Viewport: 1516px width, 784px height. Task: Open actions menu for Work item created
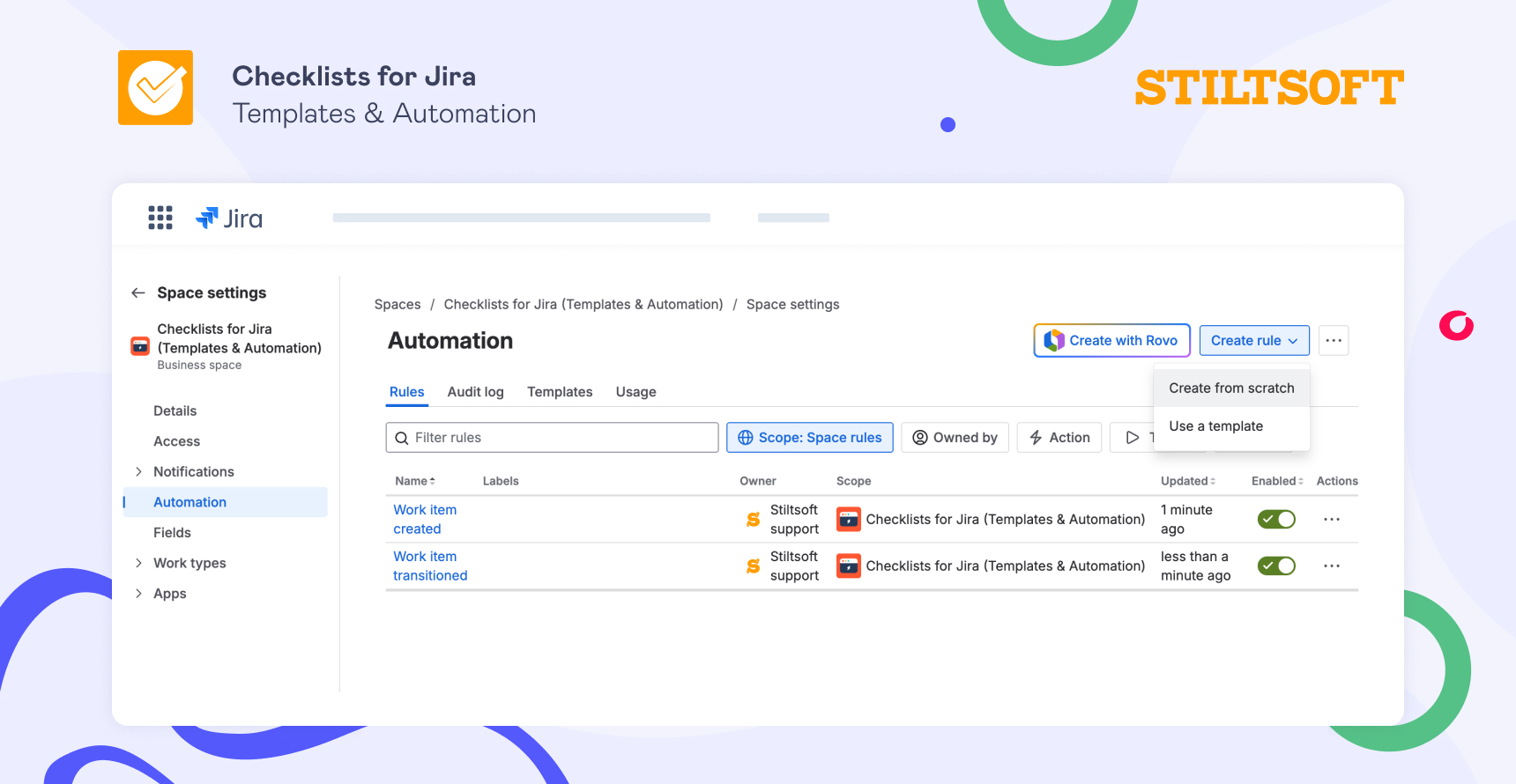[1332, 520]
